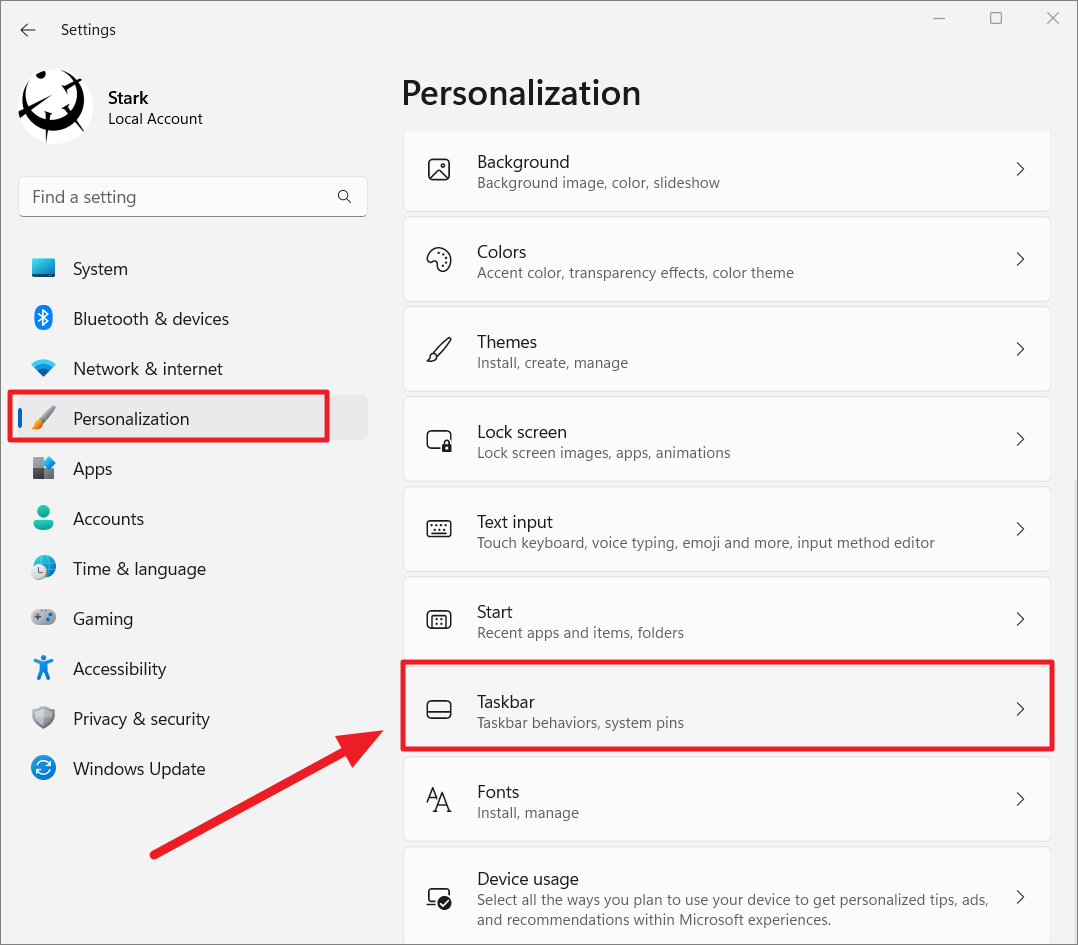Open the Apps settings section
Image resolution: width=1078 pixels, height=945 pixels.
click(x=93, y=468)
